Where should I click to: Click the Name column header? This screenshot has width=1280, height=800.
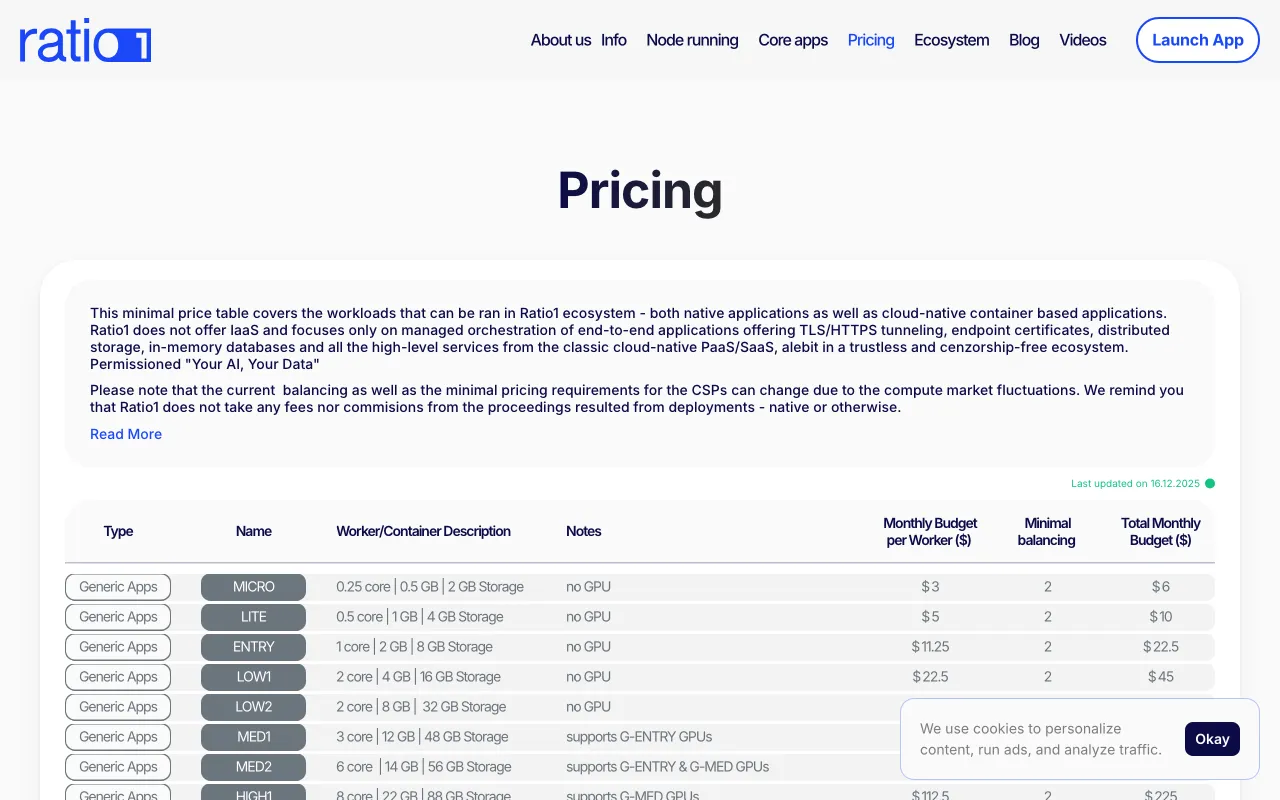click(253, 531)
